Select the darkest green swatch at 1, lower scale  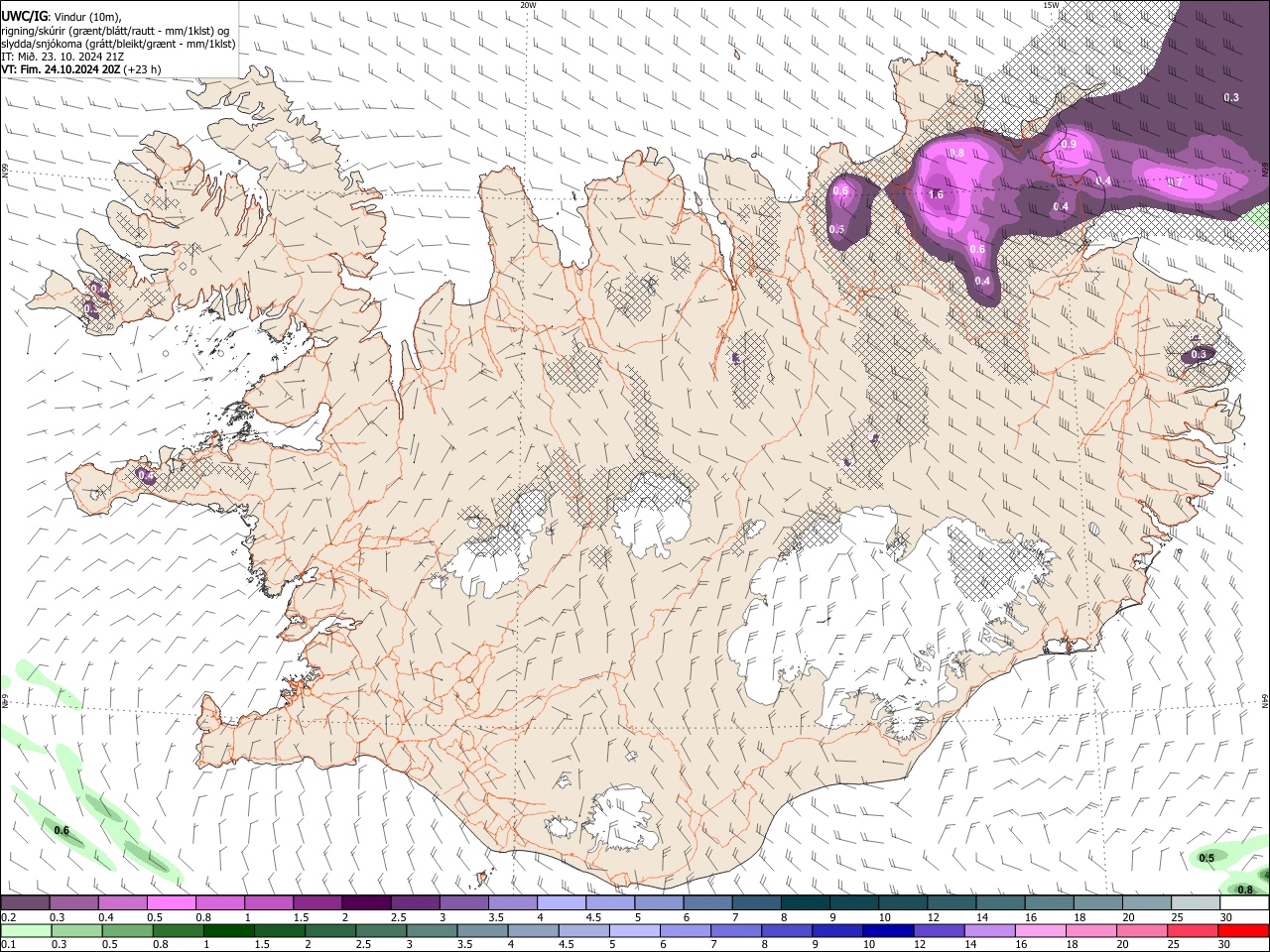[x=229, y=931]
